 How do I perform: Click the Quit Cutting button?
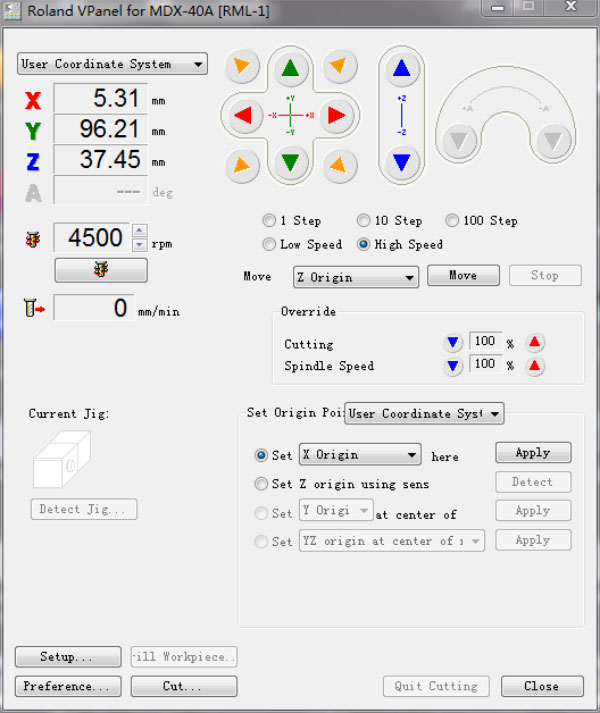(436, 686)
